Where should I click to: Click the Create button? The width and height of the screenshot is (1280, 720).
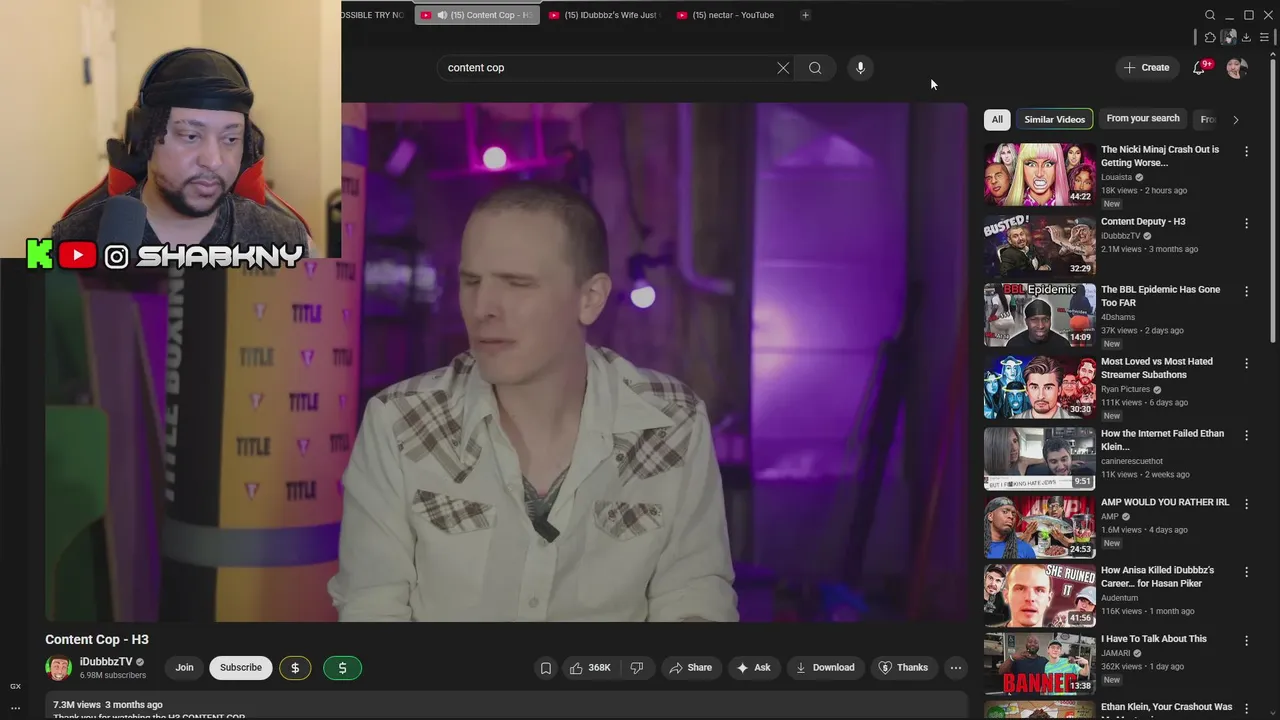[x=1146, y=68]
